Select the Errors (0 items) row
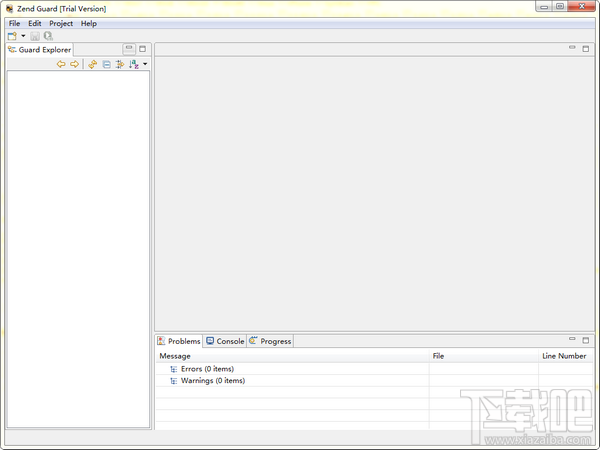600x450 pixels. click(x=375, y=369)
